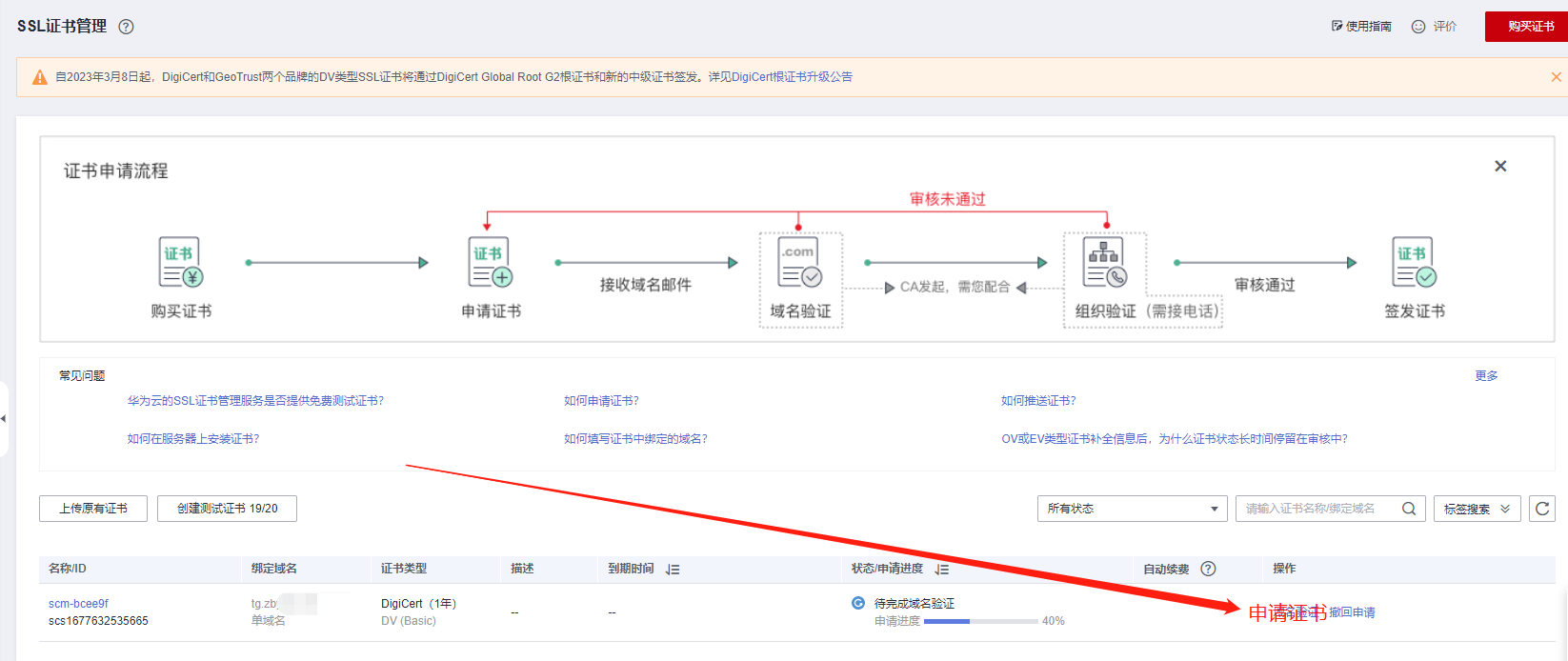Screen dimensions: 1568x661
Task: Click the 申请证书 step icon in the flow
Action: (x=491, y=262)
